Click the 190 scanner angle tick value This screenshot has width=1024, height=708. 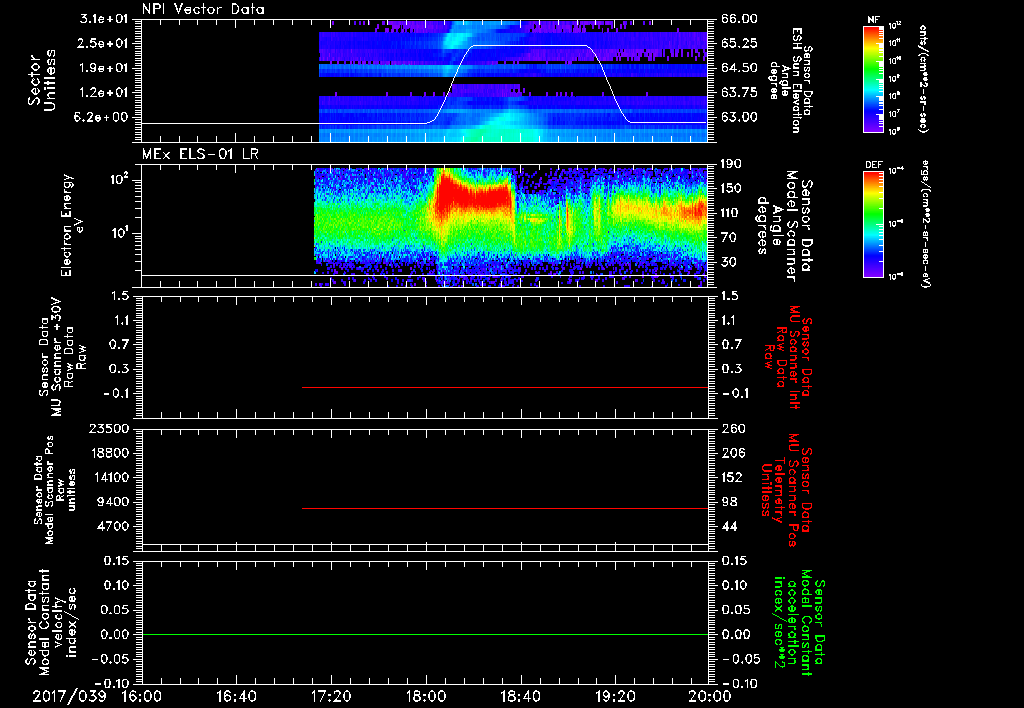(731, 164)
